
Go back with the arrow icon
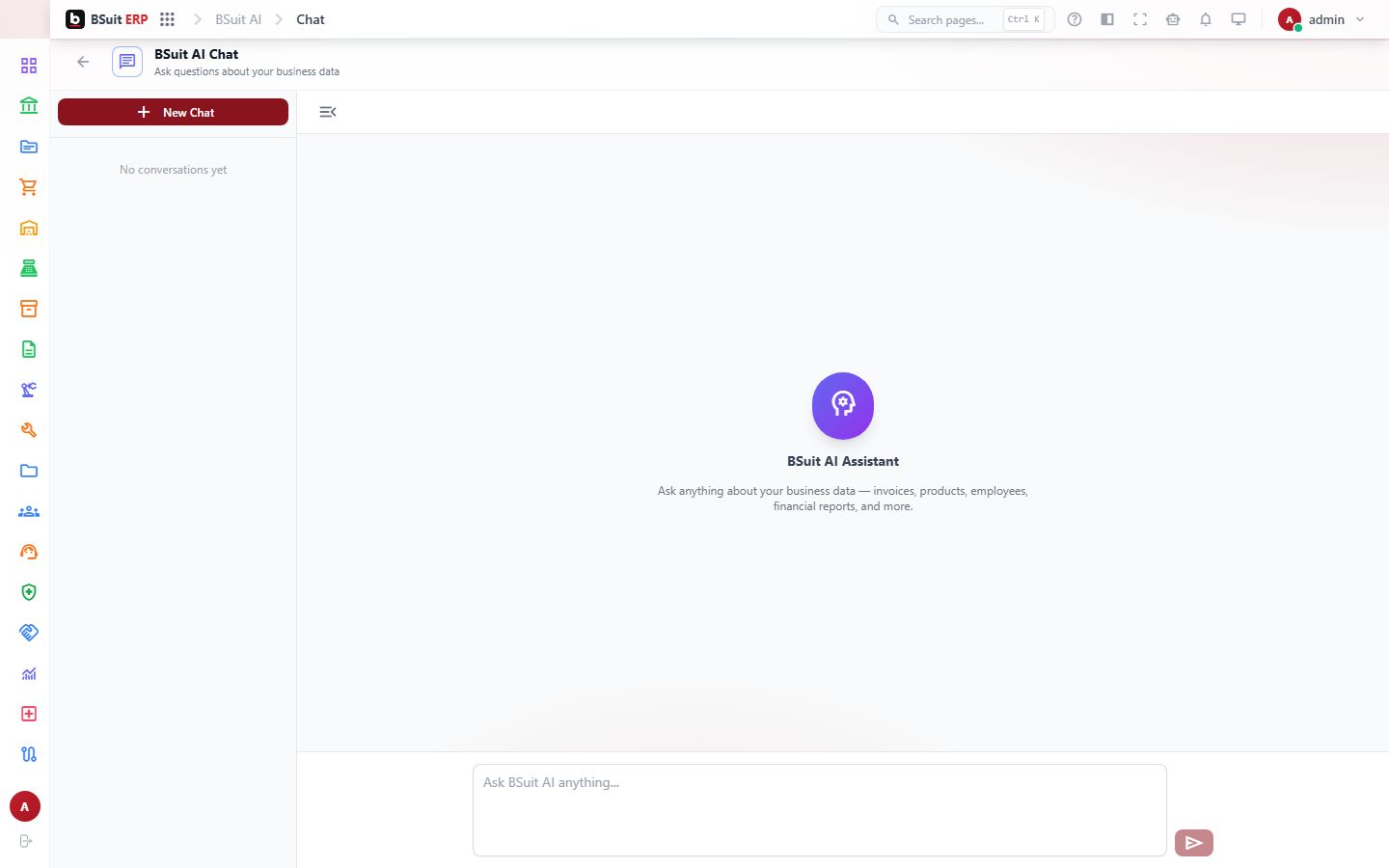83,62
